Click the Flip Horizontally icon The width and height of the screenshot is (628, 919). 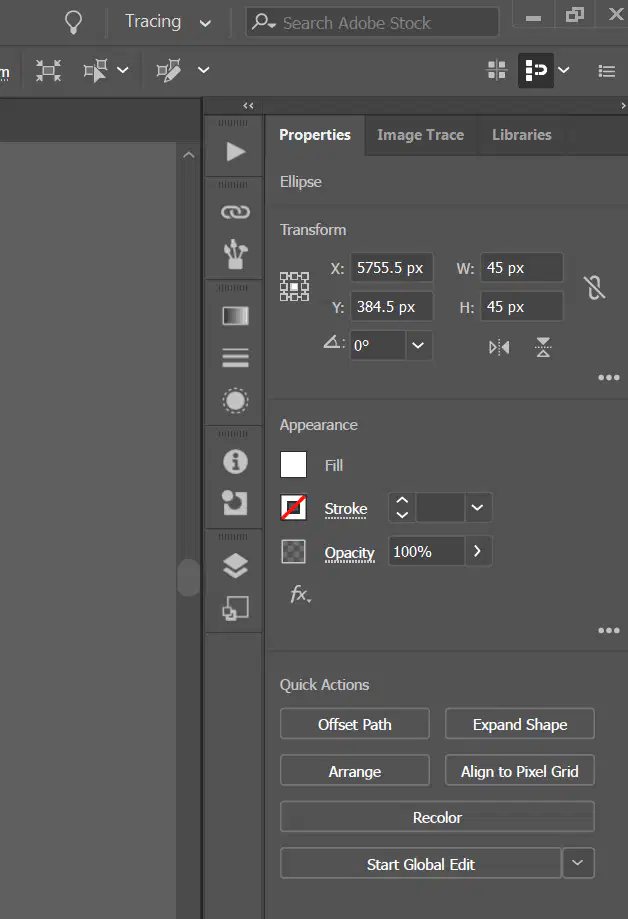point(499,348)
